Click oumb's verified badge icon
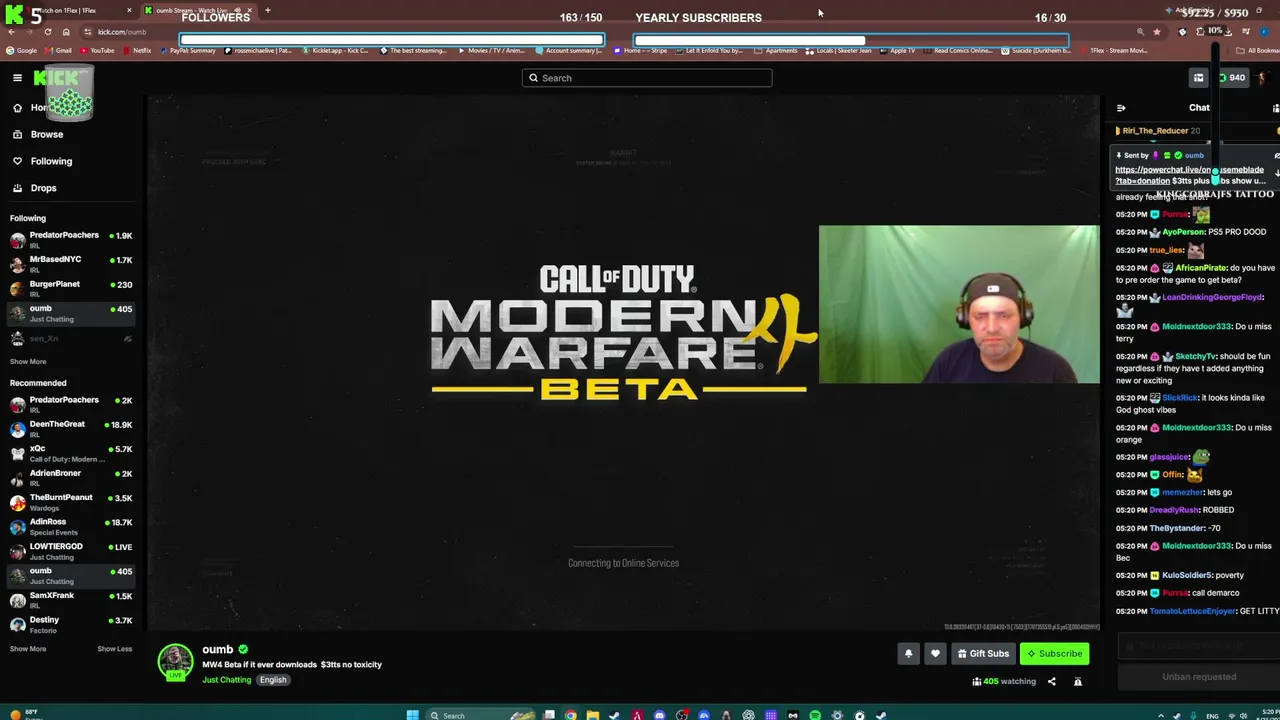Viewport: 1280px width, 720px height. pos(243,649)
